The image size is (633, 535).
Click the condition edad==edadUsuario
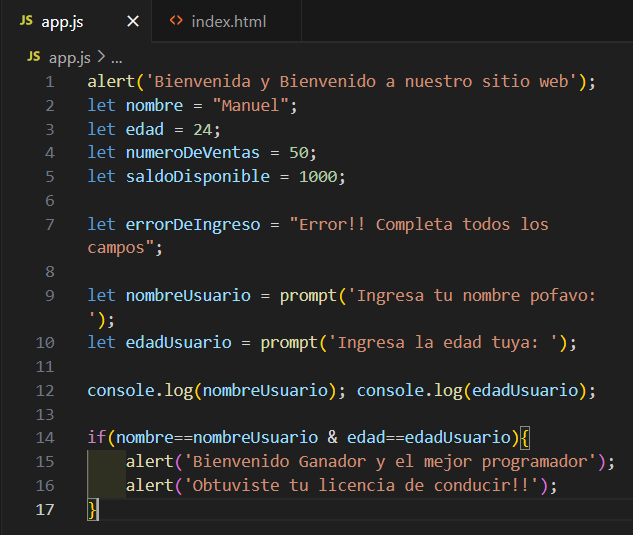coord(429,438)
